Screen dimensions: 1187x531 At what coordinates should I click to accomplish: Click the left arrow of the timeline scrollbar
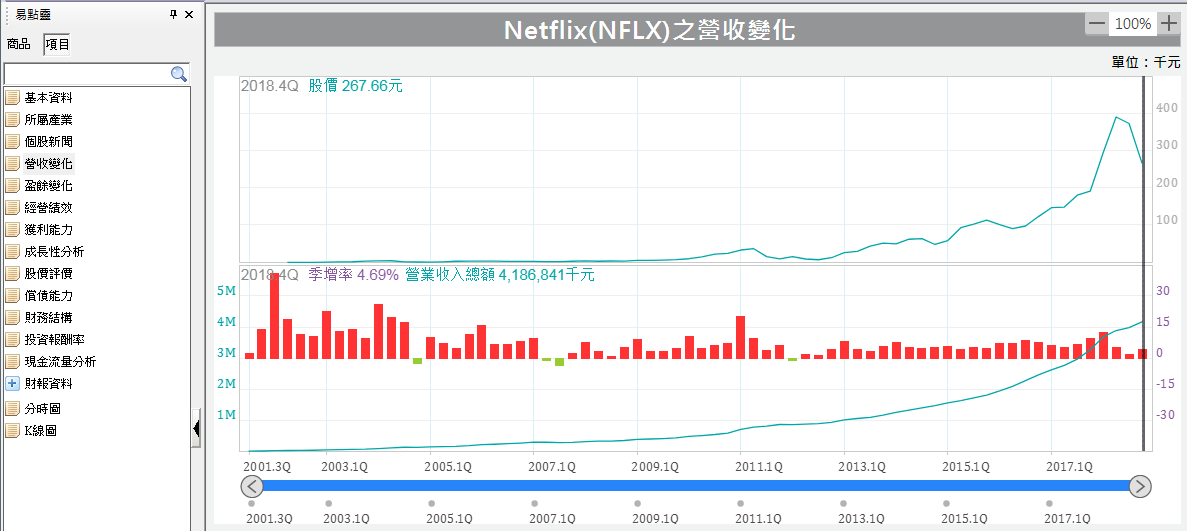[x=253, y=486]
